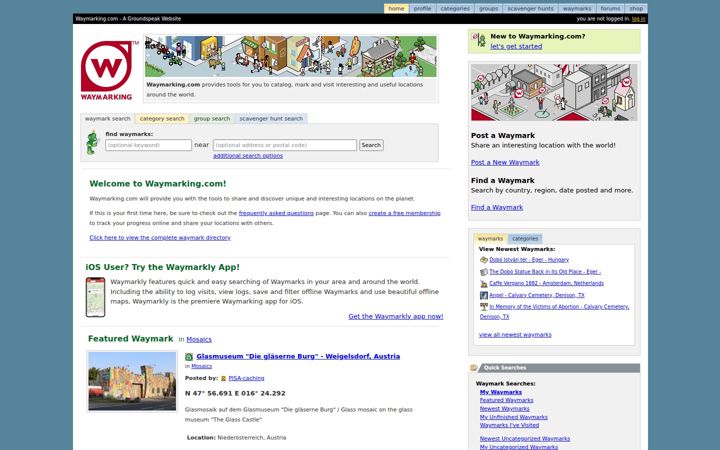Open the profile tab
720x450 pixels.
pos(422,8)
